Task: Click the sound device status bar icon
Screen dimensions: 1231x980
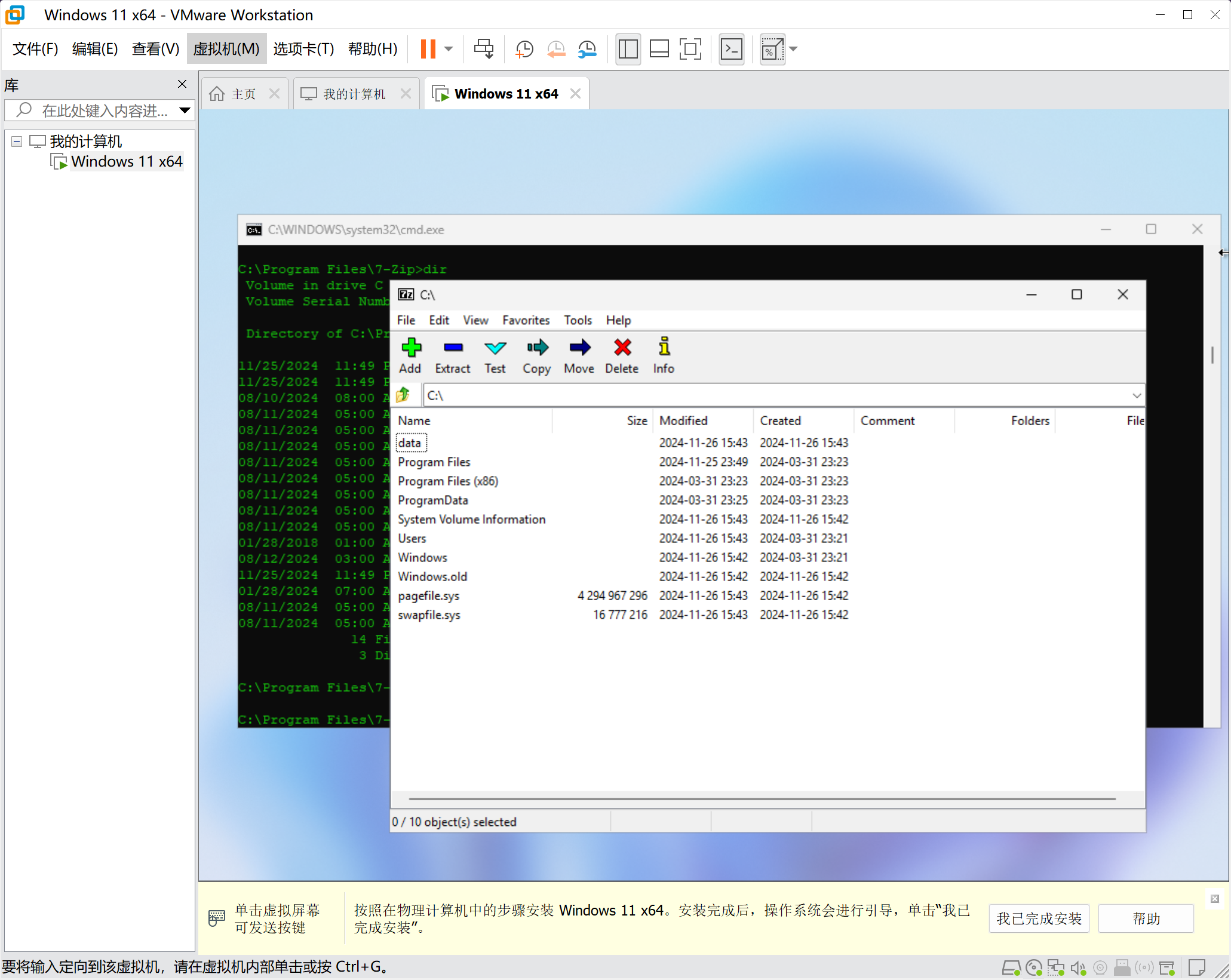Action: [1078, 968]
